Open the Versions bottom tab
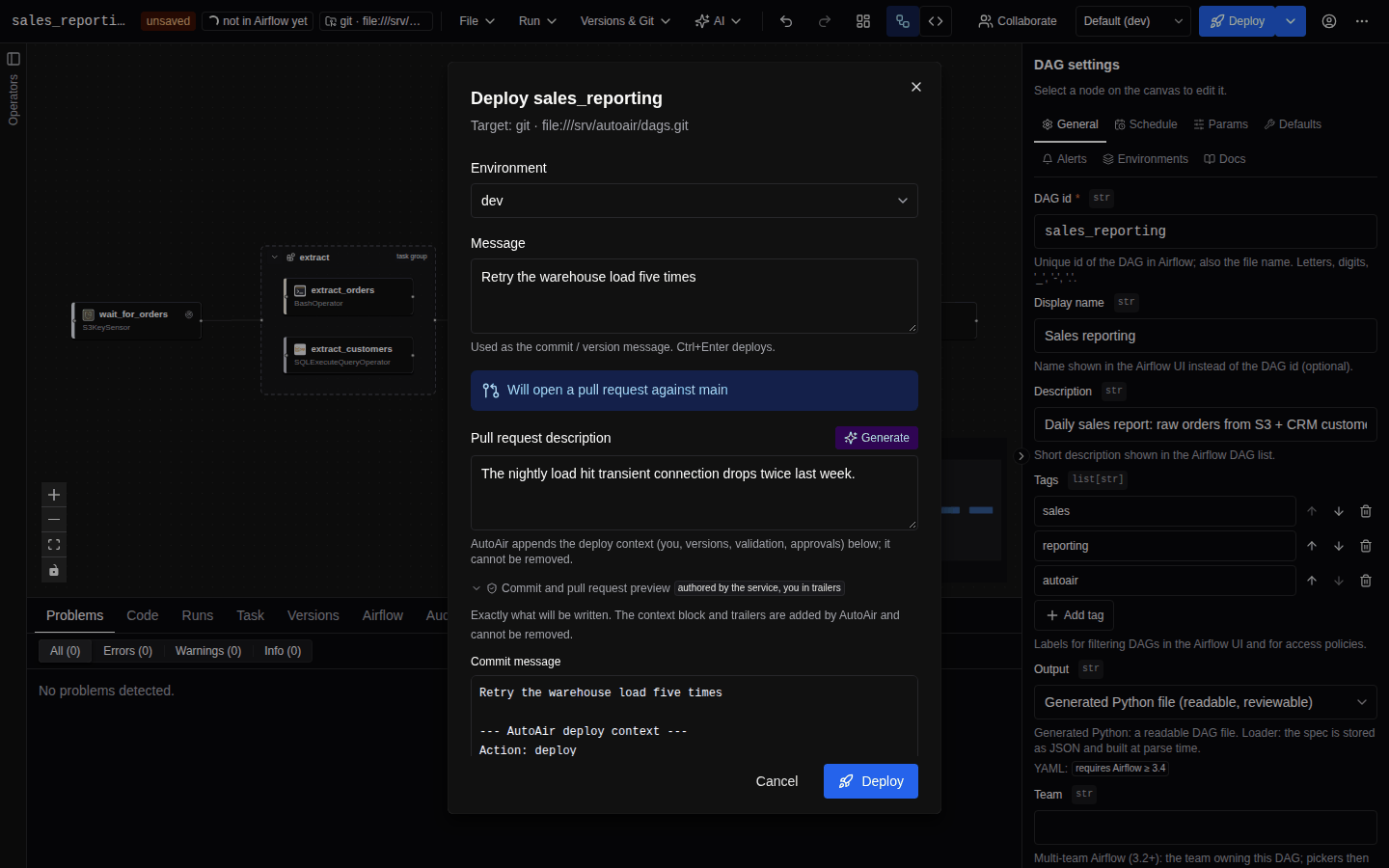The width and height of the screenshot is (1389, 868). pos(313,615)
